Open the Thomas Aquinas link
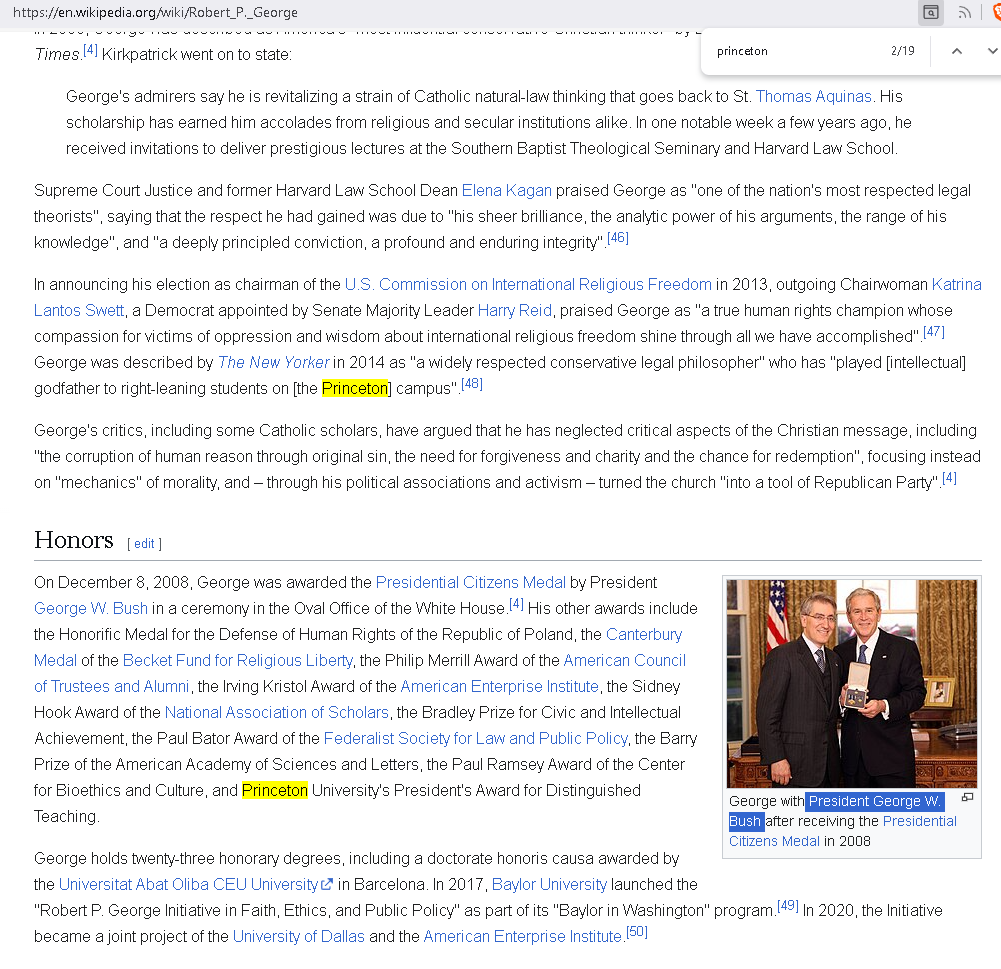Screen dimensions: 1001x969 (813, 96)
